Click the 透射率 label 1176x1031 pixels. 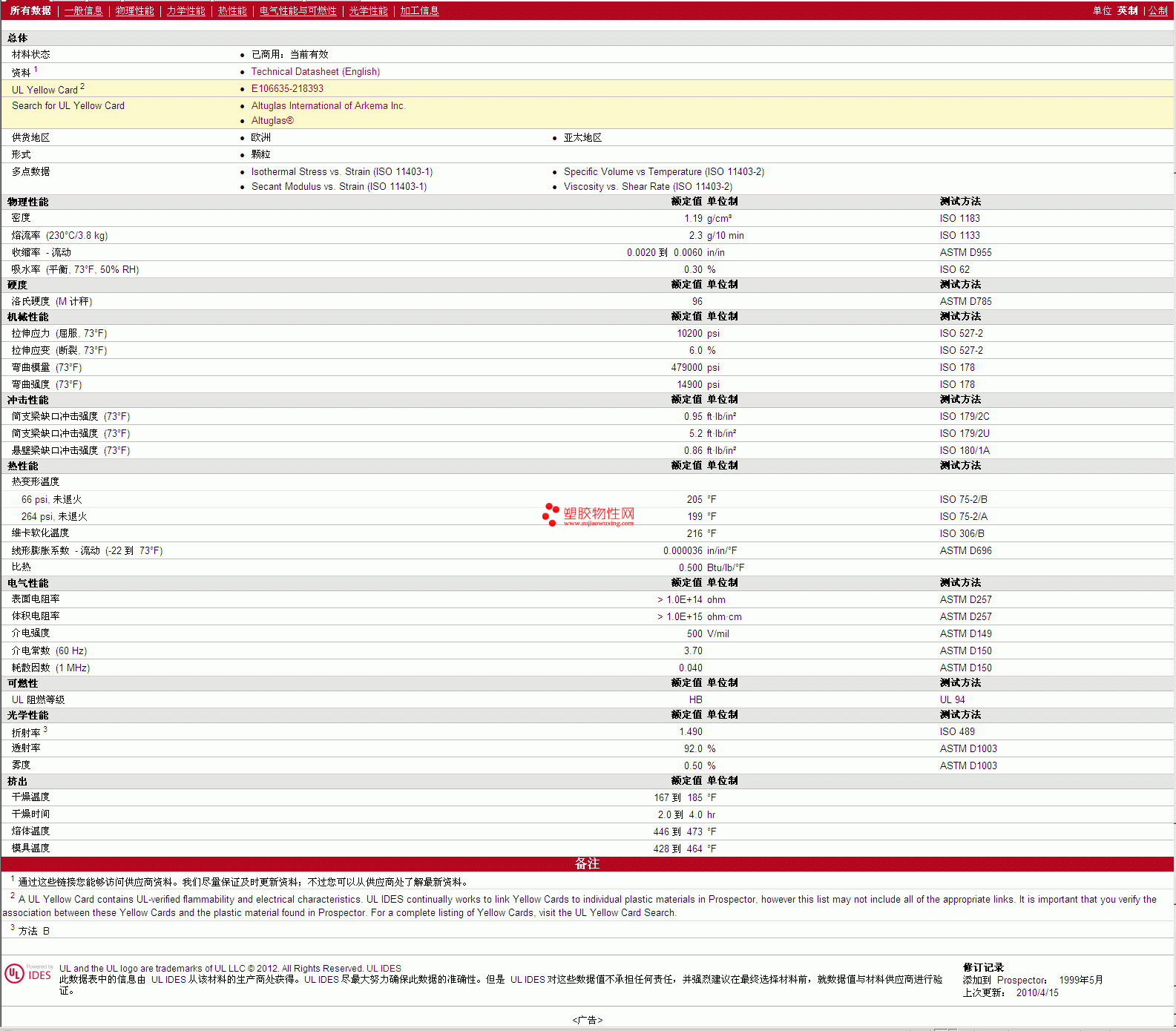click(26, 748)
